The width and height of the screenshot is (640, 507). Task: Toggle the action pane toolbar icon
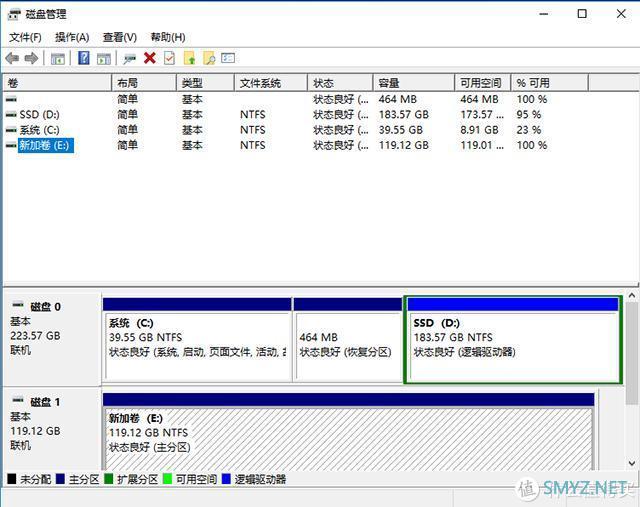tap(104, 59)
